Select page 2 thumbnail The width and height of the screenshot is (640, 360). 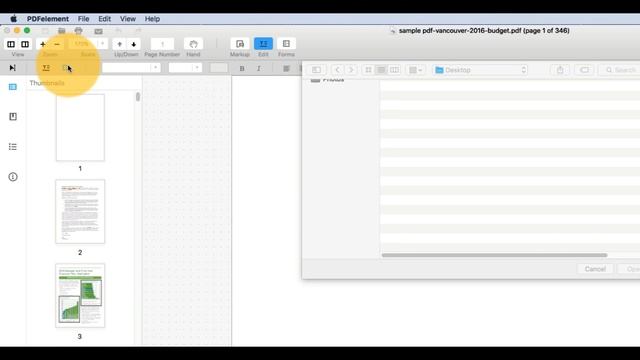coord(80,211)
